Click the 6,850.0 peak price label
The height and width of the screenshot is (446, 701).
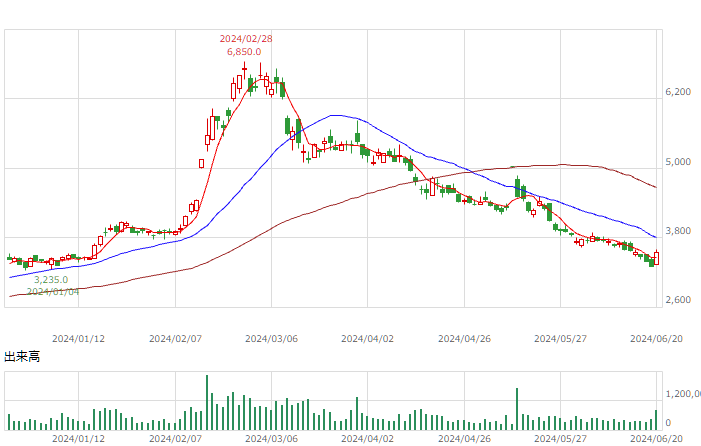[244, 52]
